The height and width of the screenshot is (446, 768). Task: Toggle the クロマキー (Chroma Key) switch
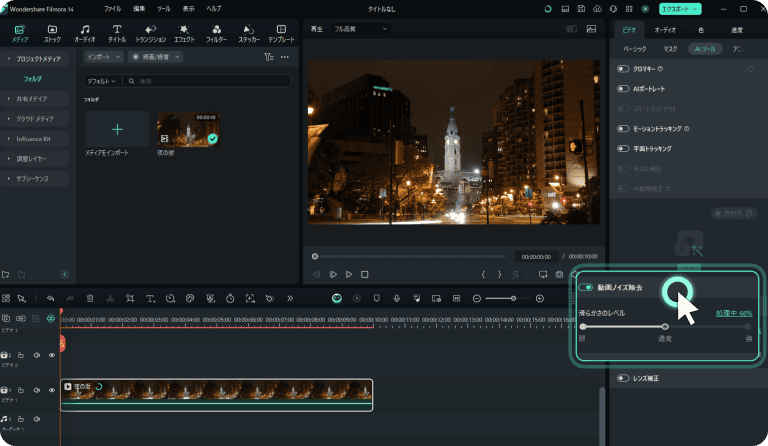tap(623, 69)
